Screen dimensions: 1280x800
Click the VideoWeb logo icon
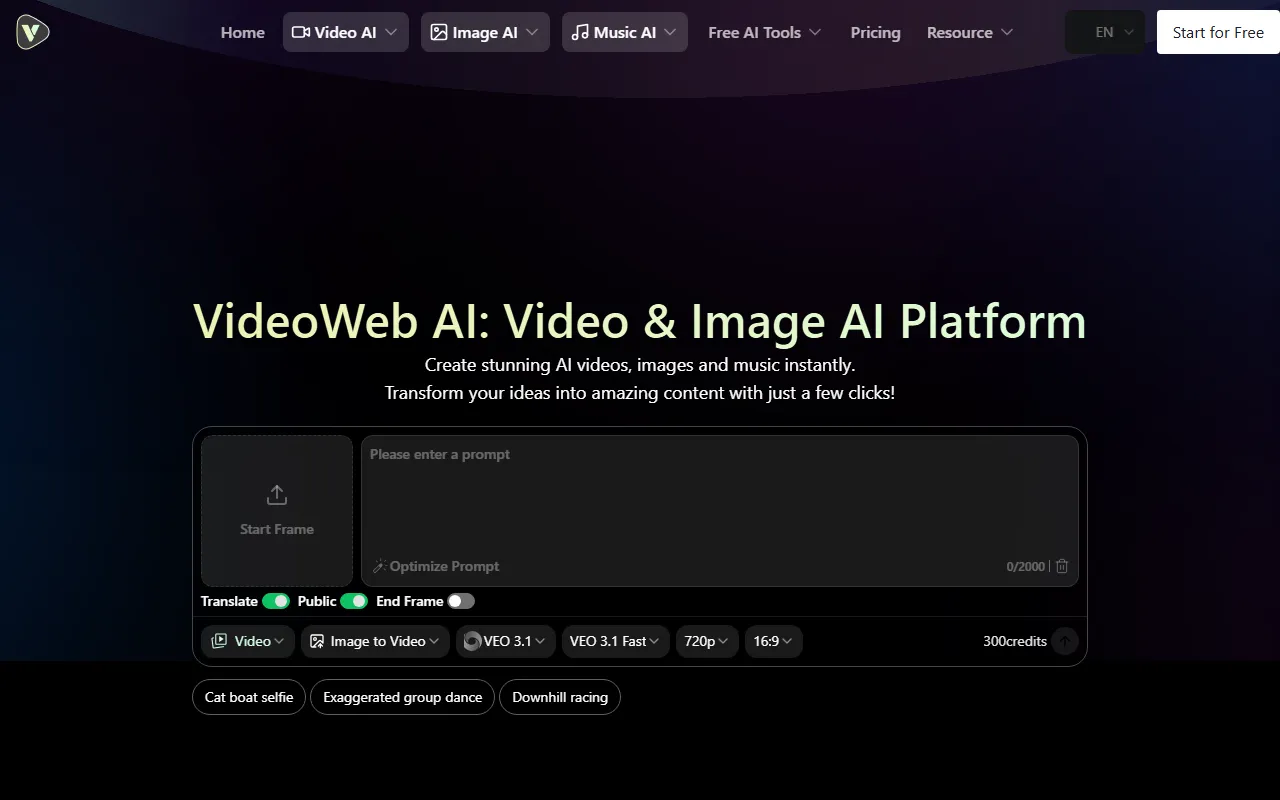(x=33, y=32)
